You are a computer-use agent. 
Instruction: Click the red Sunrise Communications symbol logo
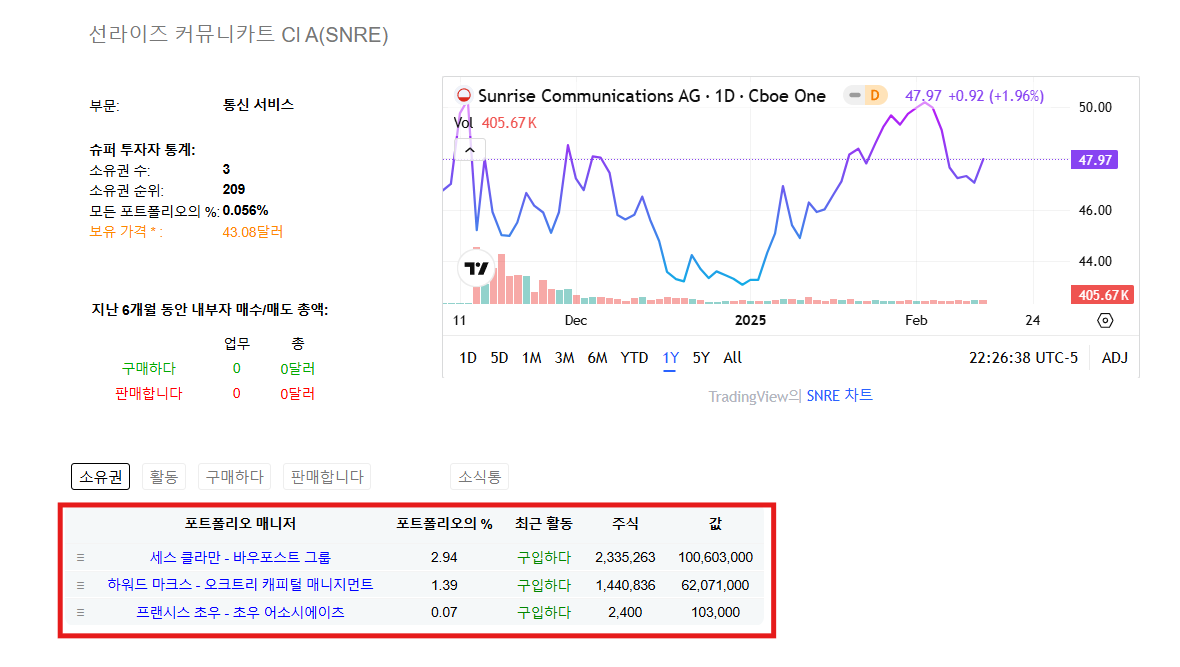coord(464,96)
